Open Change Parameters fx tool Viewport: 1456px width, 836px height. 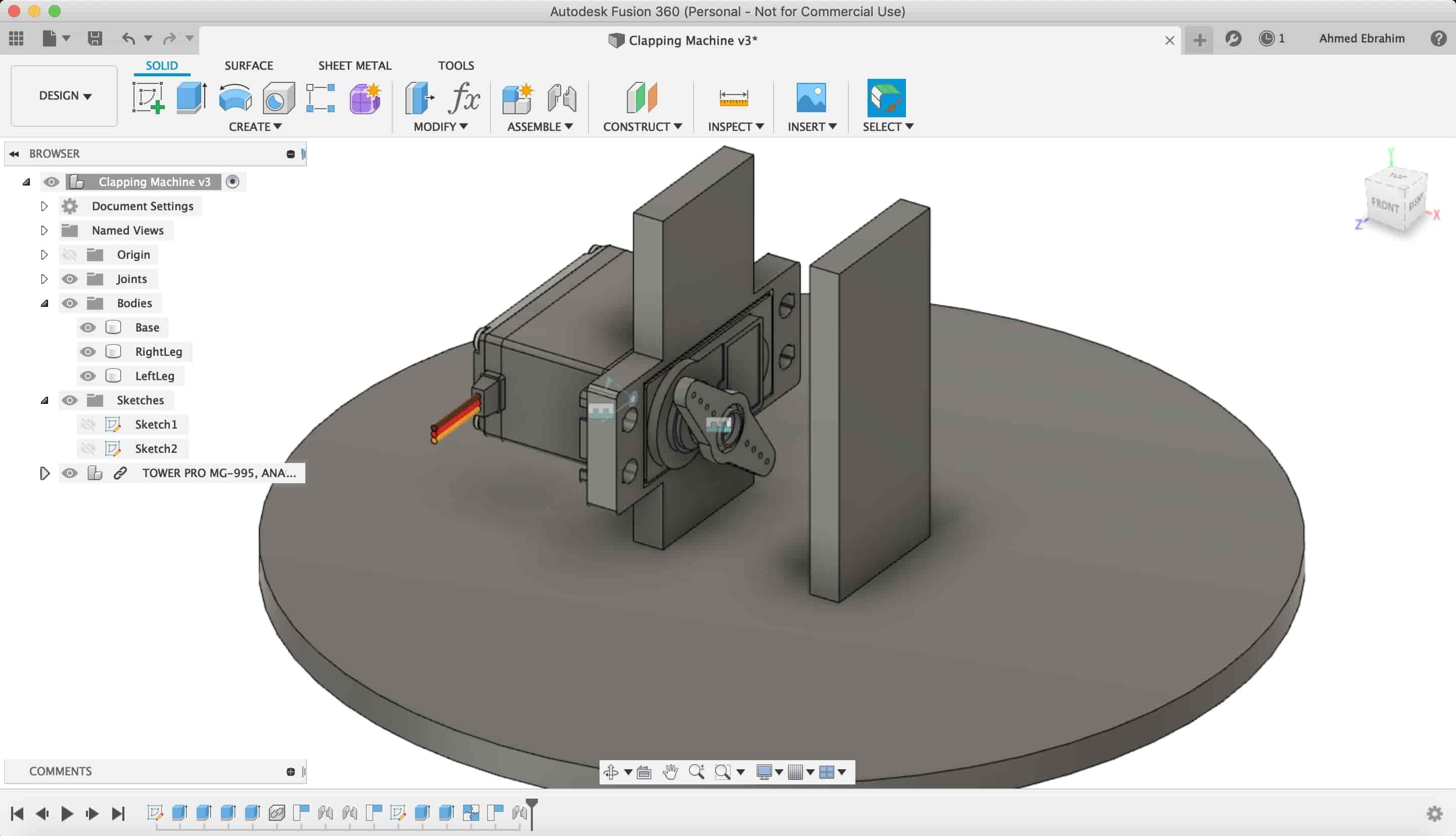click(x=463, y=98)
